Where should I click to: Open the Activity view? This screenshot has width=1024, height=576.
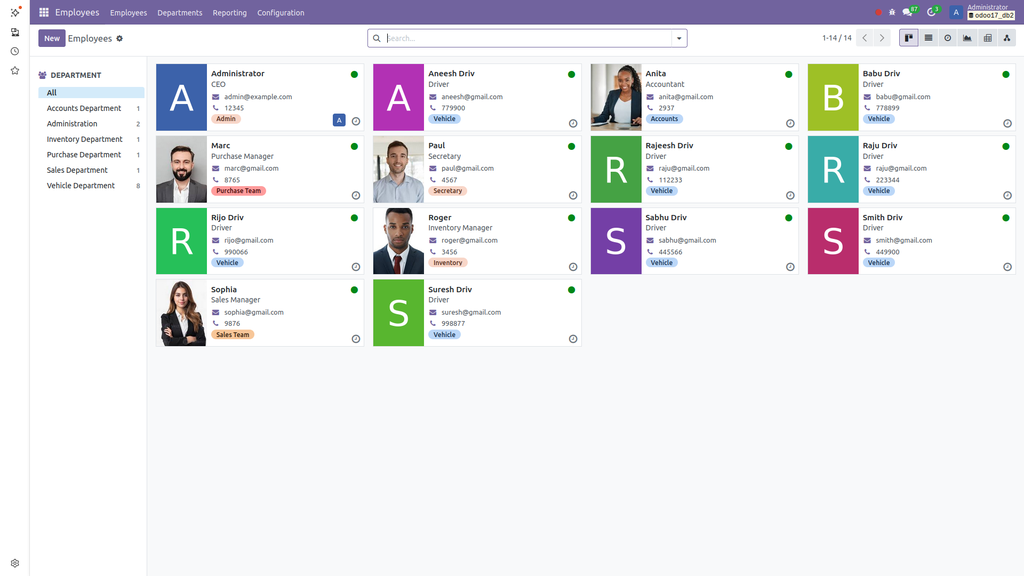click(948, 38)
